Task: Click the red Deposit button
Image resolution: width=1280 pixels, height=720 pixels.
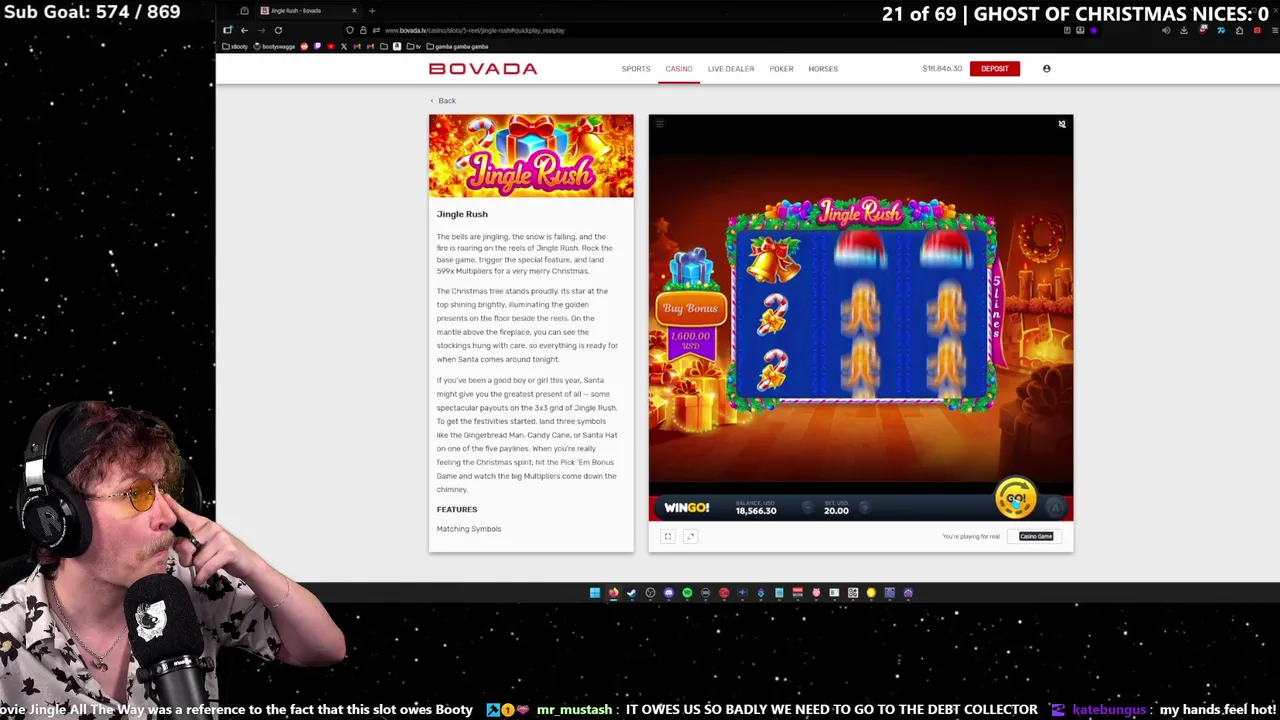Action: click(995, 69)
